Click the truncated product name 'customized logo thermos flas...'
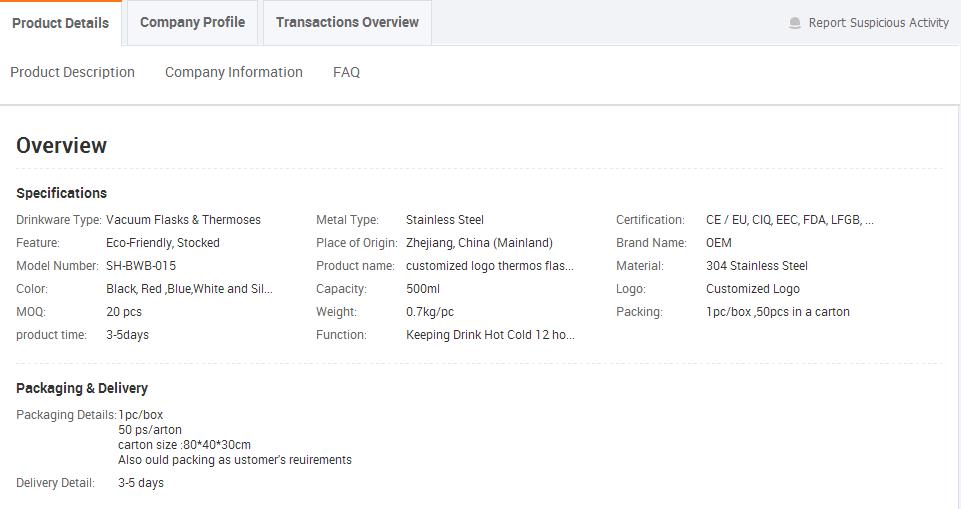This screenshot has height=509, width=961. tap(490, 266)
